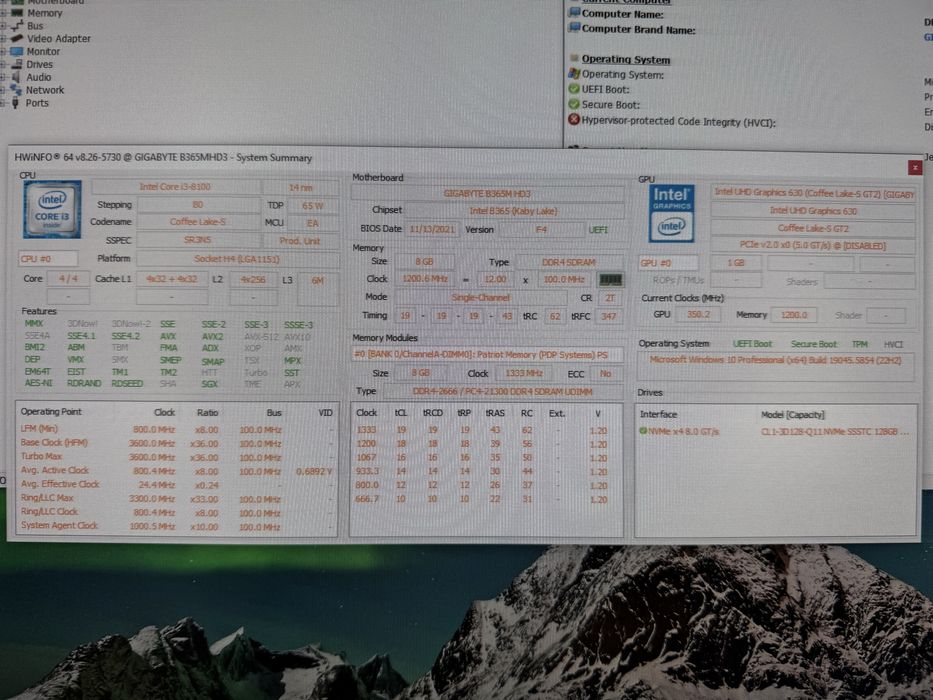Screen dimensions: 933x700
Task: Expand the Drives tree node
Action: (x=3, y=64)
